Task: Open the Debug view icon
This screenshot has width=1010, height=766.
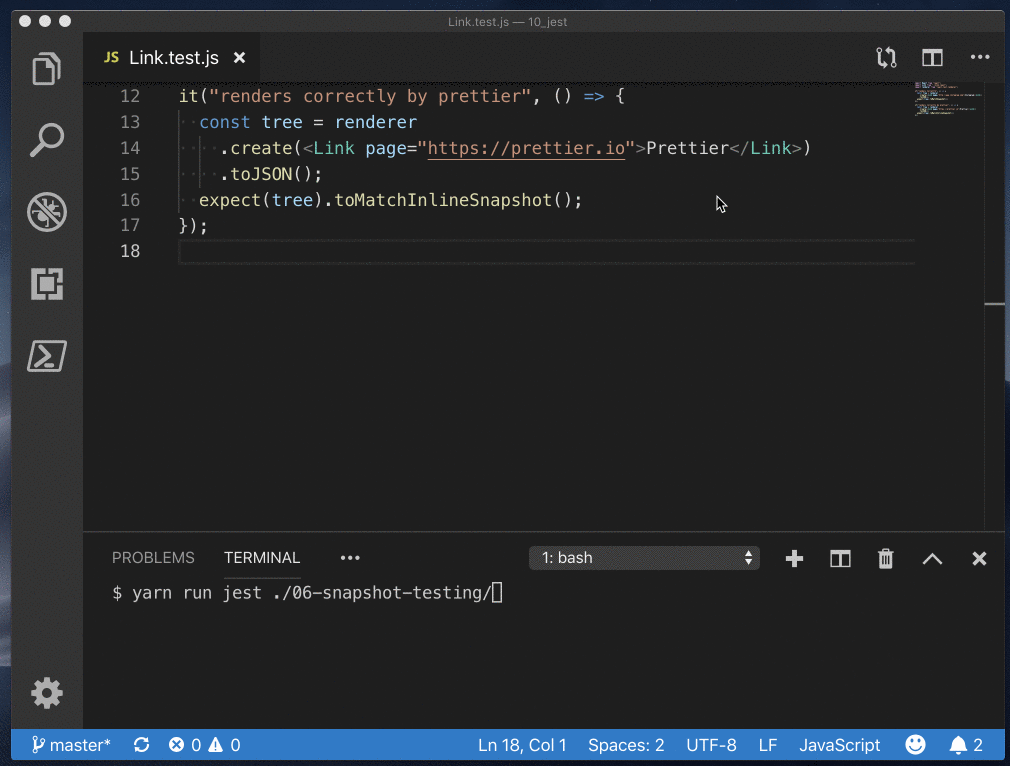Action: point(46,212)
